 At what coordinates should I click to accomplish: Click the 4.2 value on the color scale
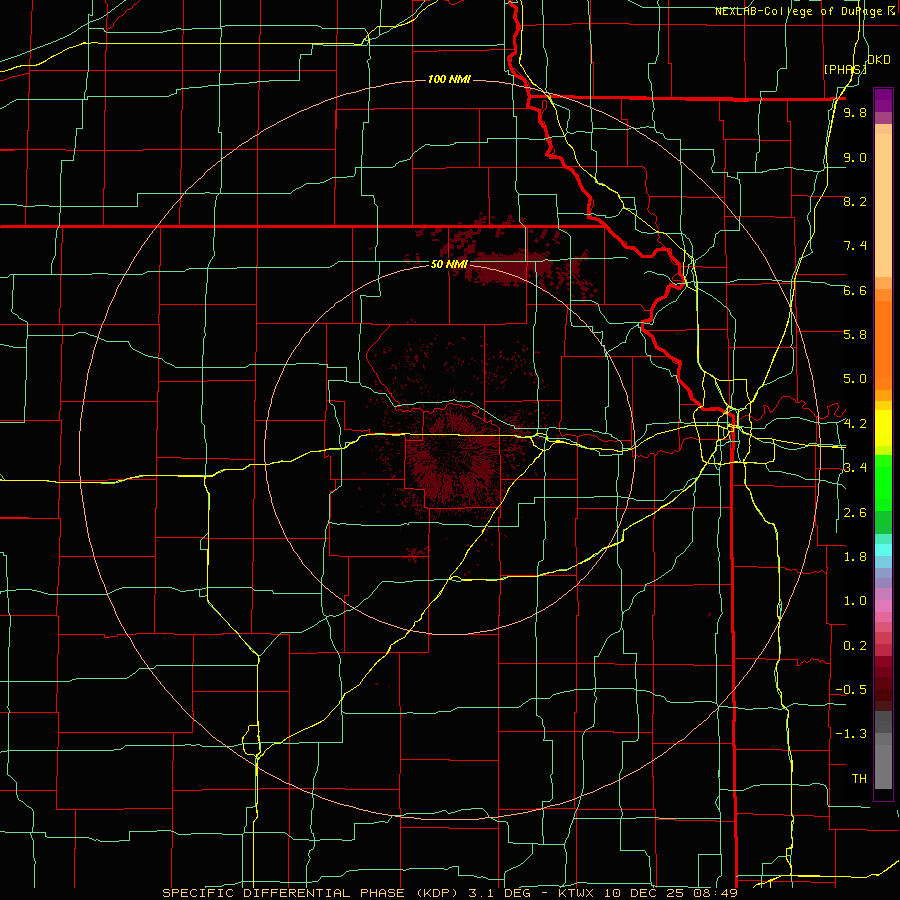point(855,424)
